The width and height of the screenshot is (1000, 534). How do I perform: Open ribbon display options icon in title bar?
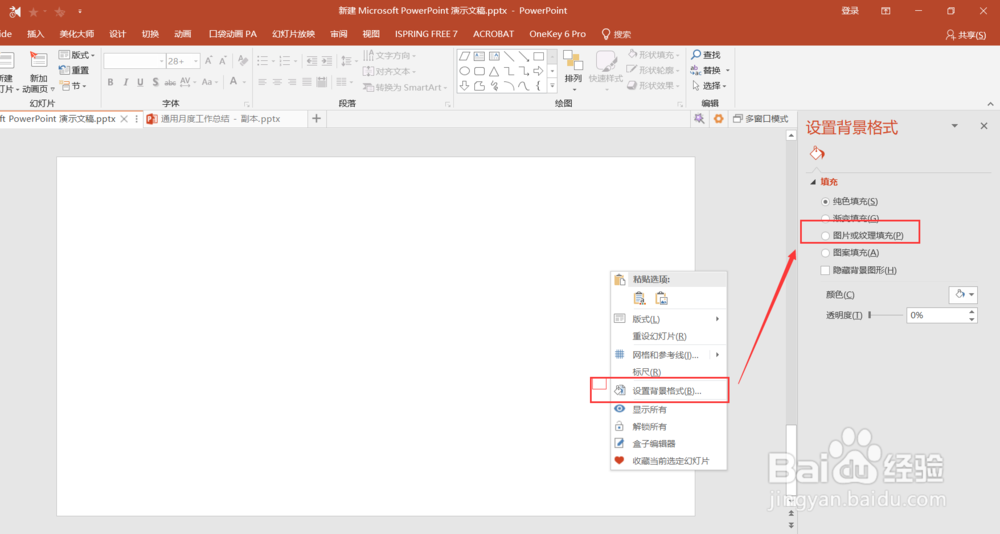tap(885, 11)
